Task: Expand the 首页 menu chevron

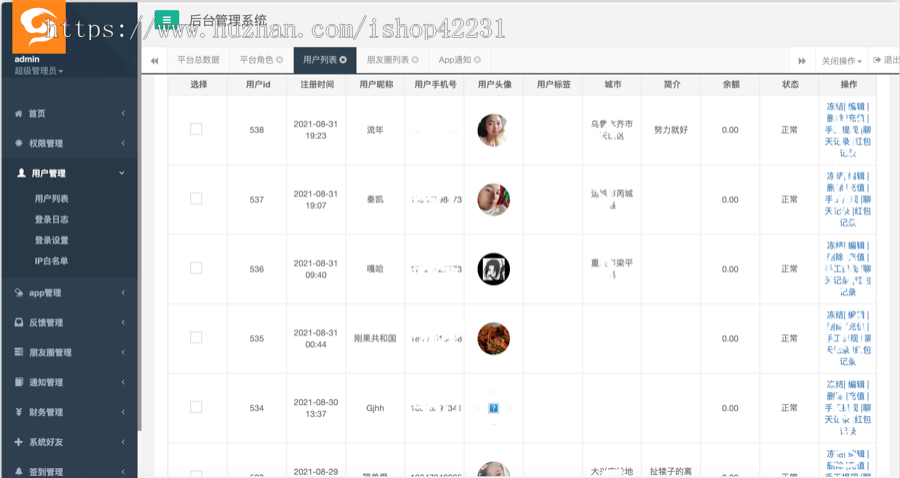Action: (x=123, y=114)
